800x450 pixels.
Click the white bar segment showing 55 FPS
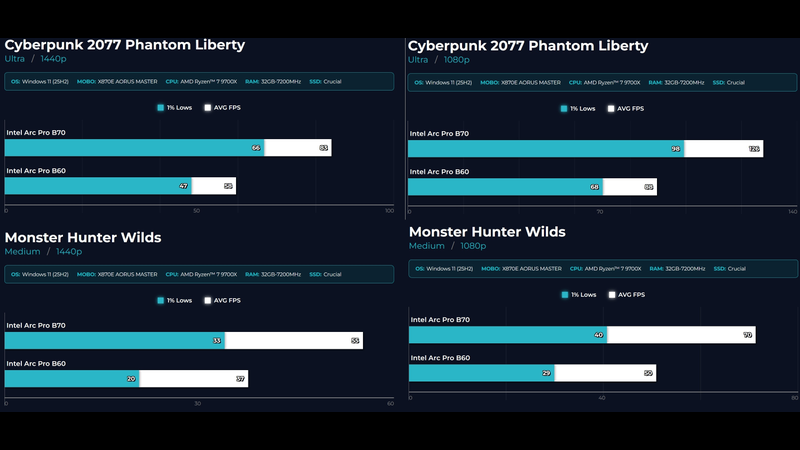(293, 341)
